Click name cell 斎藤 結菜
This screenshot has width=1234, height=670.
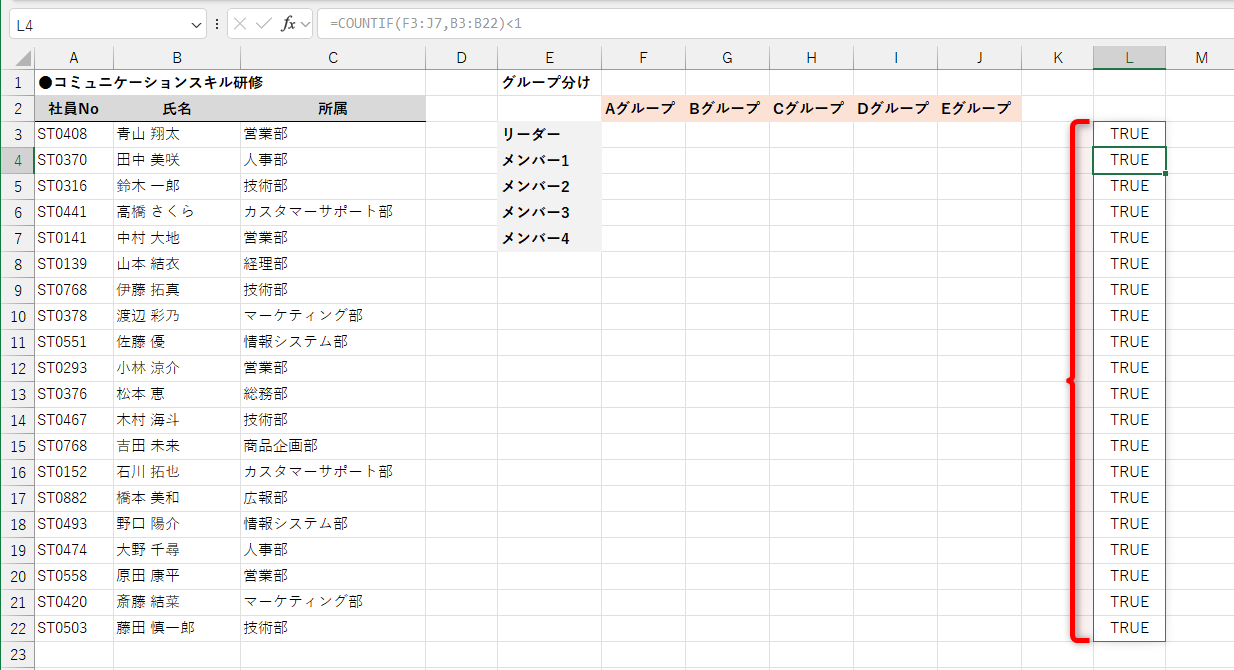[x=177, y=602]
